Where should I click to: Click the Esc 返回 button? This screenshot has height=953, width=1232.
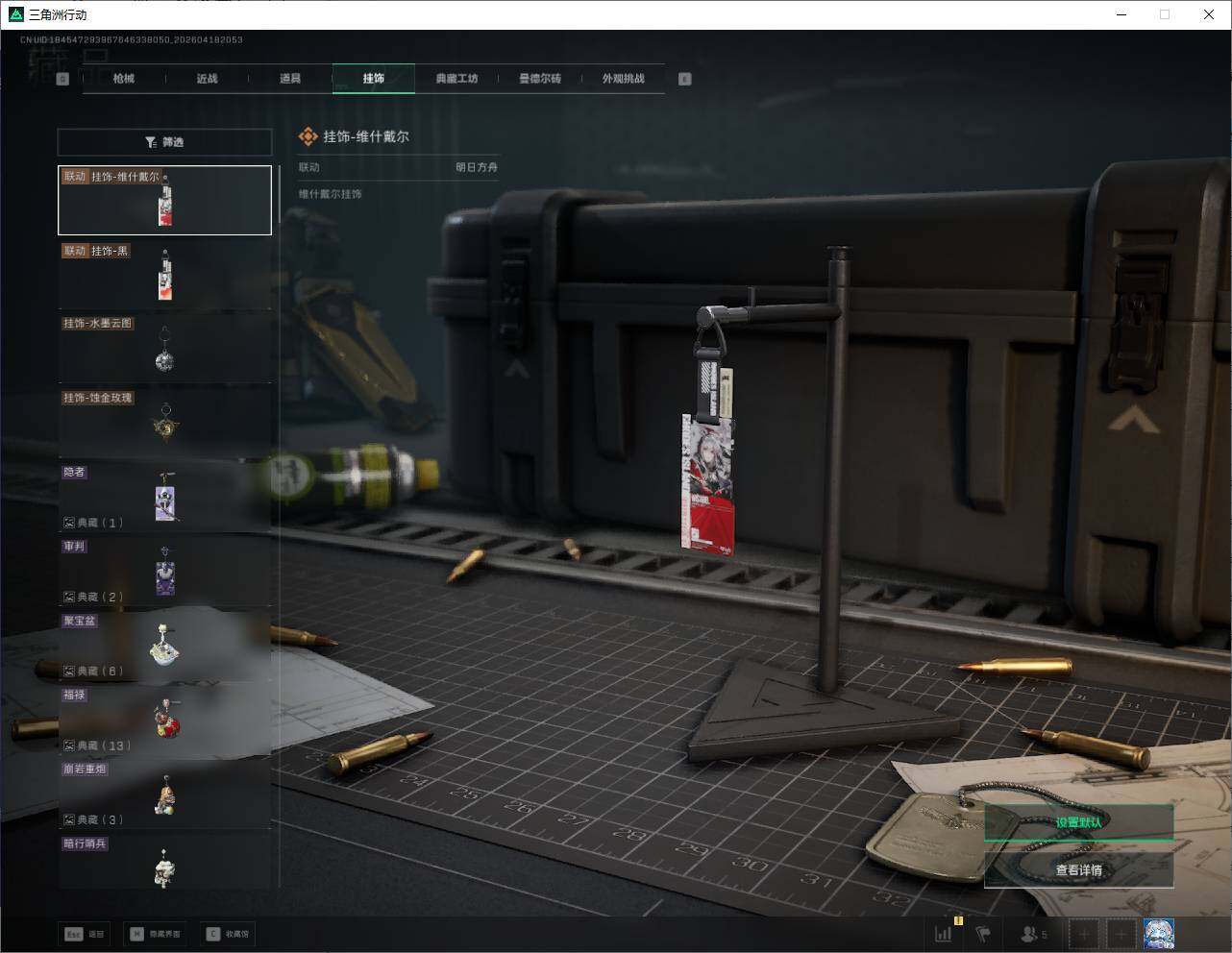85,934
